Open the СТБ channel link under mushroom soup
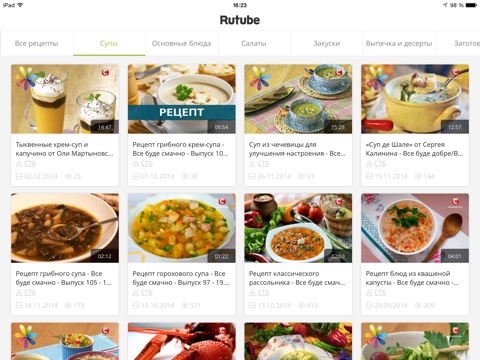Viewport: 480px width, 360px height. coord(30,293)
